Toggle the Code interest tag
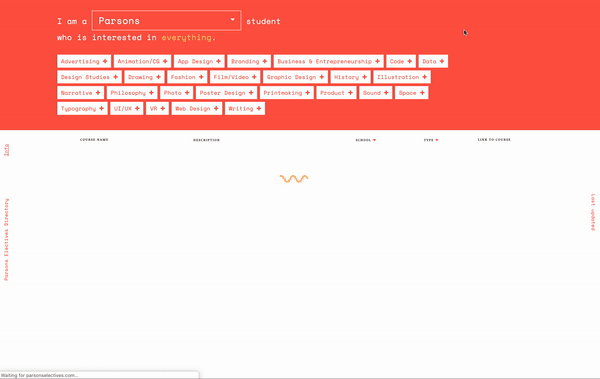This screenshot has width=600, height=379. tap(401, 61)
